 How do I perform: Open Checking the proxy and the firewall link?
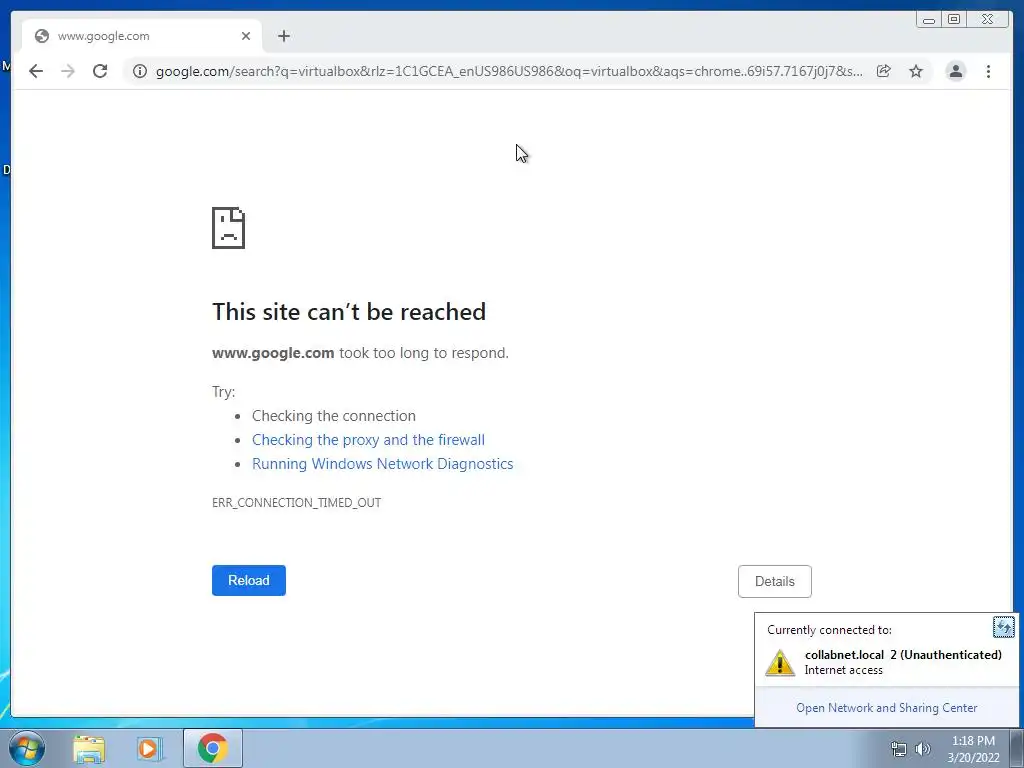pos(368,440)
